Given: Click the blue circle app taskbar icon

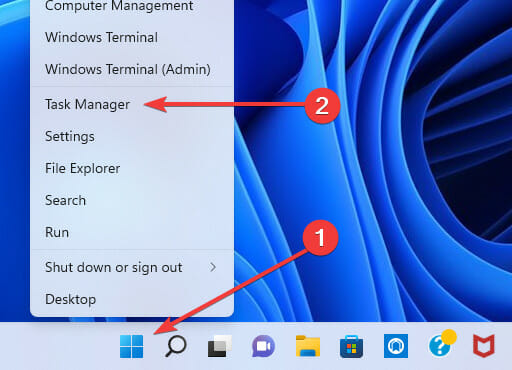Looking at the screenshot, I should [396, 346].
